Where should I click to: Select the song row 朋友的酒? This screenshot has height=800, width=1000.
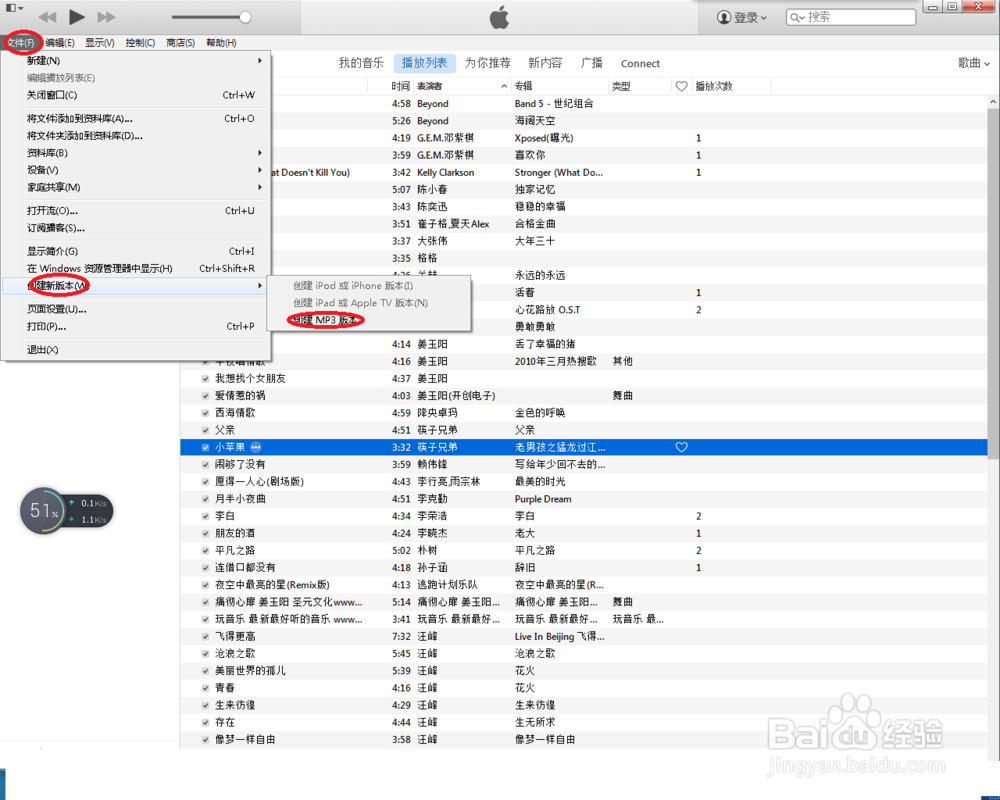584,533
